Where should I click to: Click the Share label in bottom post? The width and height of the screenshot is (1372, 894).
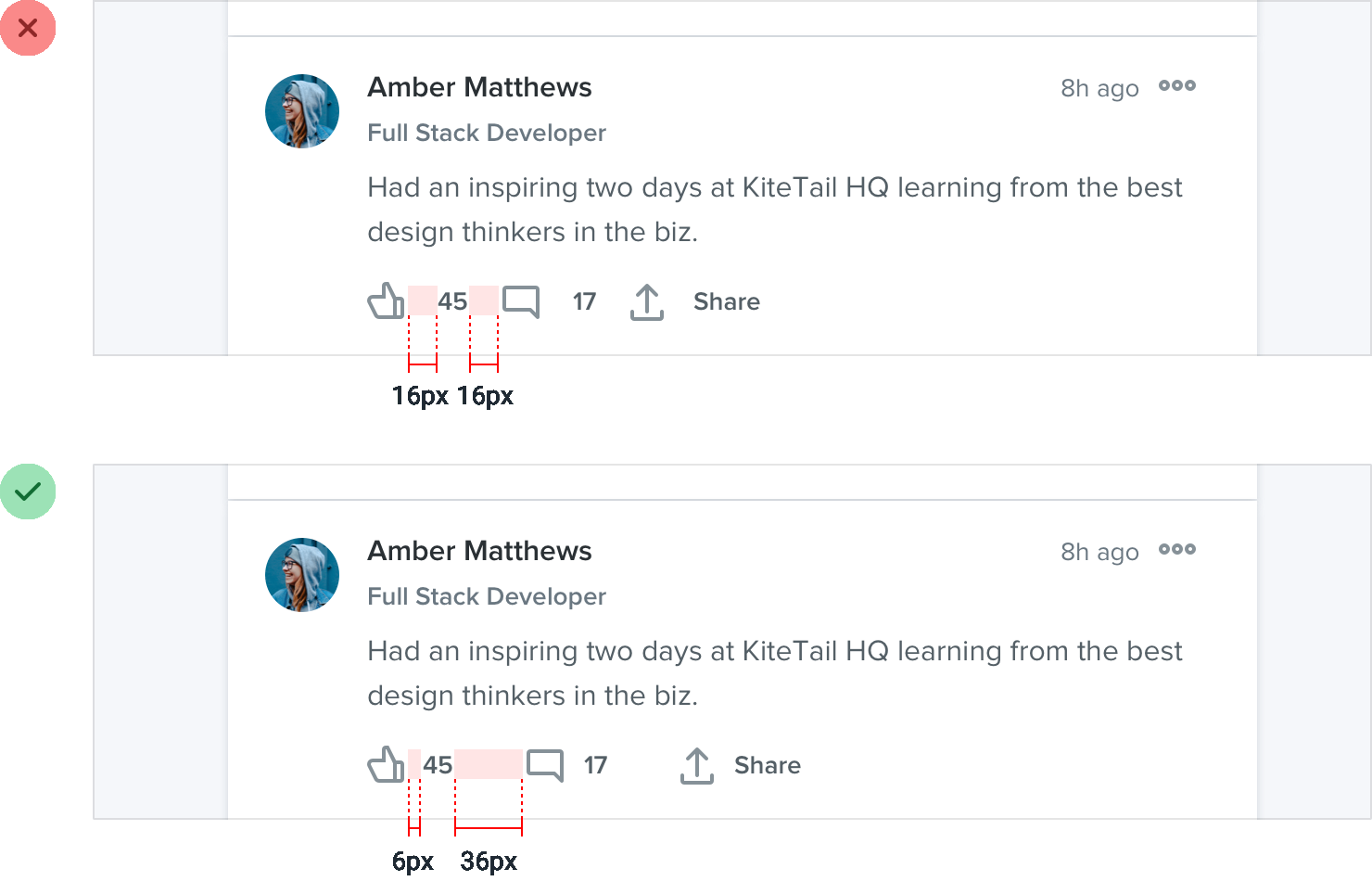768,765
